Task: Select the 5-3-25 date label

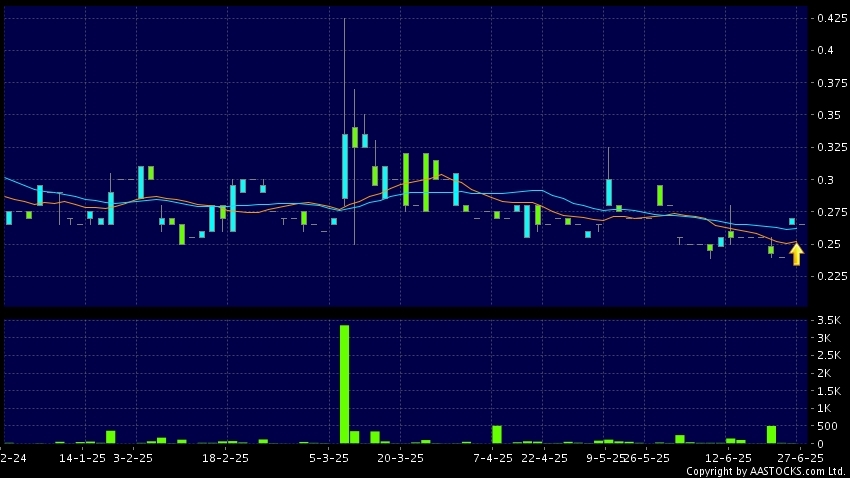Action: 329,458
